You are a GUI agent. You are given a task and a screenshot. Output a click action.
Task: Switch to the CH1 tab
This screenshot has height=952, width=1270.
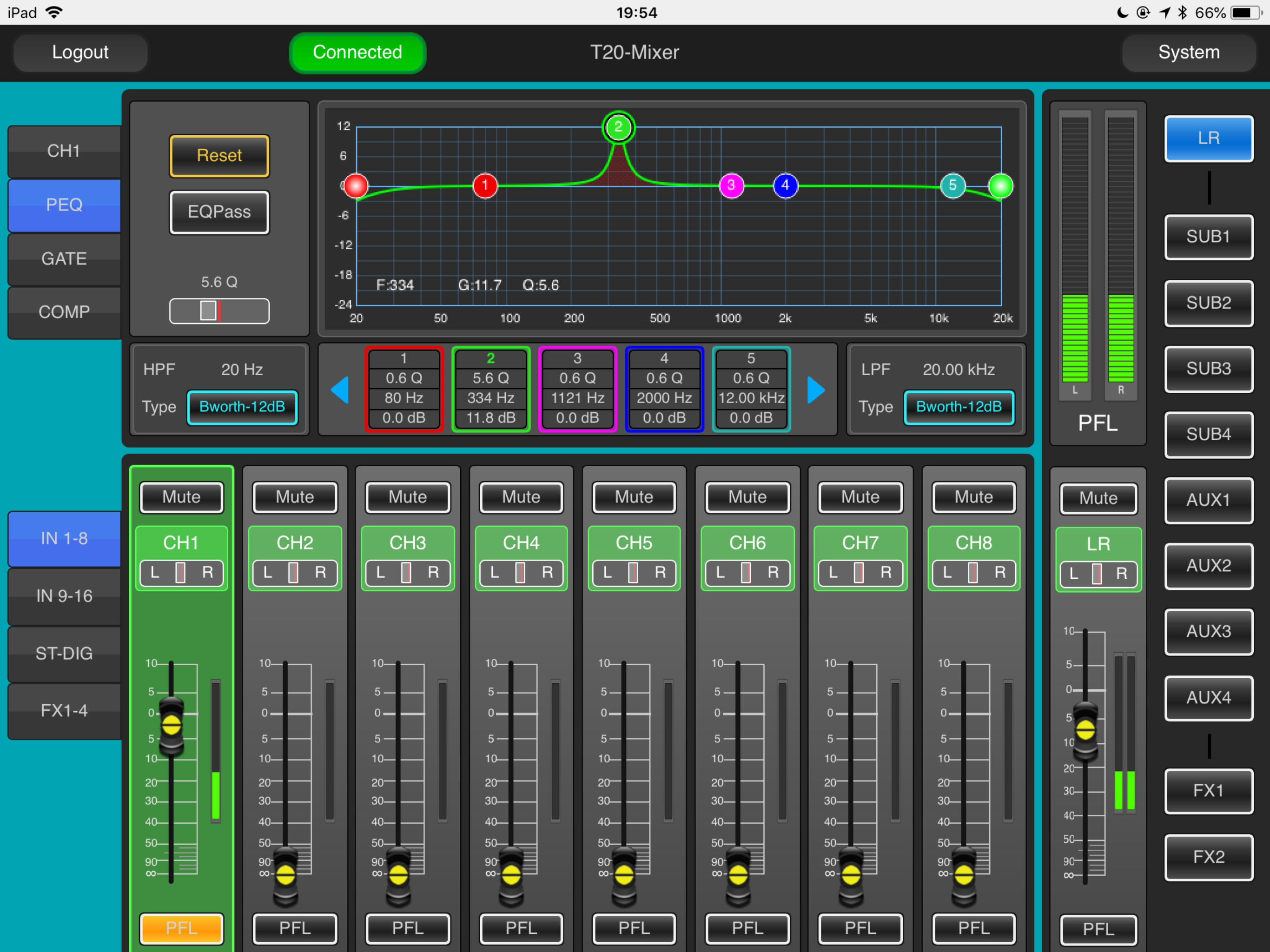tap(64, 152)
